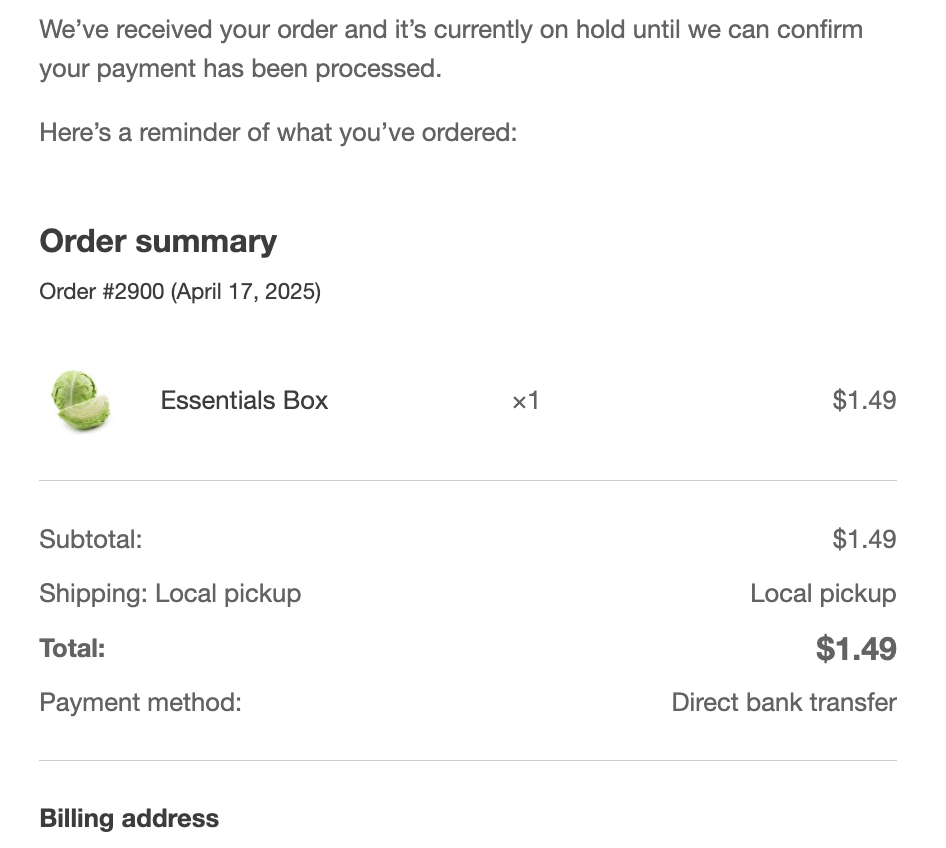Screen dimensions: 946x848
Task: Click the Subtotal label
Action: [x=90, y=539]
